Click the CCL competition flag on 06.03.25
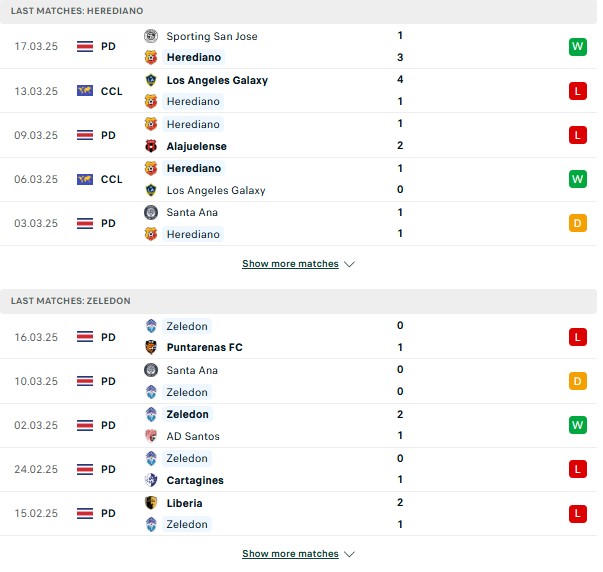603x572 pixels. pyautogui.click(x=85, y=179)
